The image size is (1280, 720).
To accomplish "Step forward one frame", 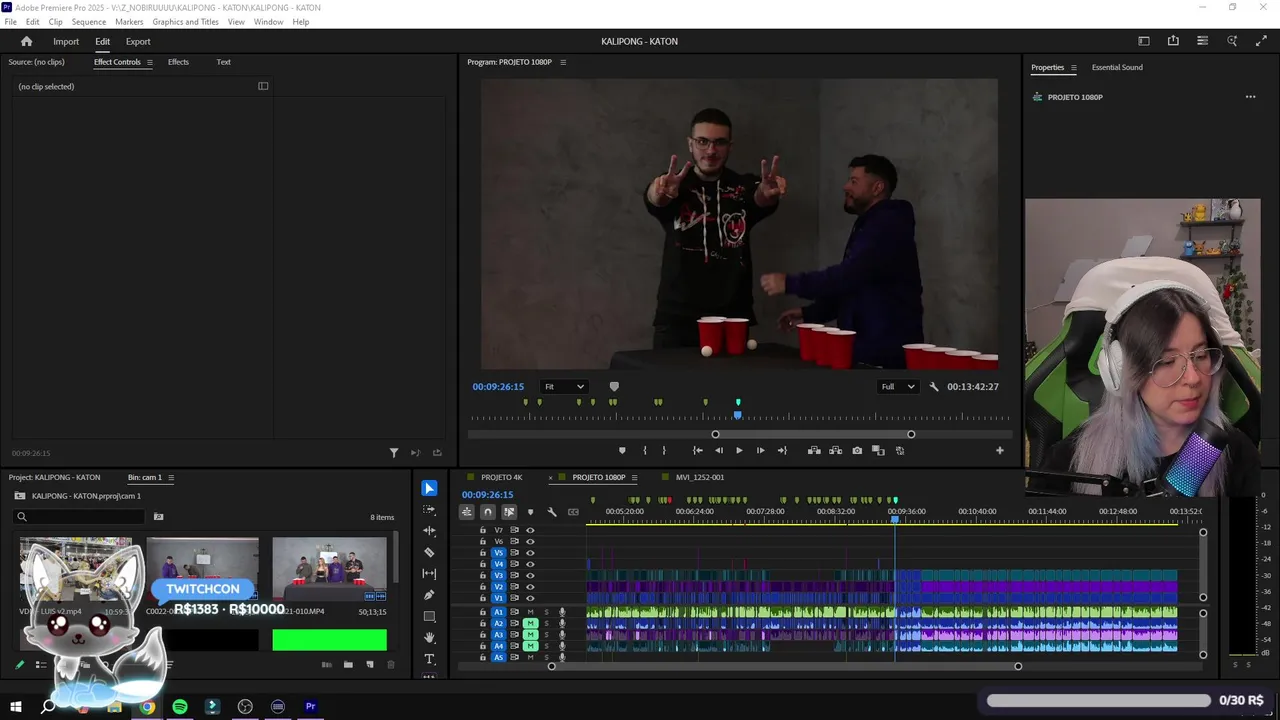I will coord(760,451).
